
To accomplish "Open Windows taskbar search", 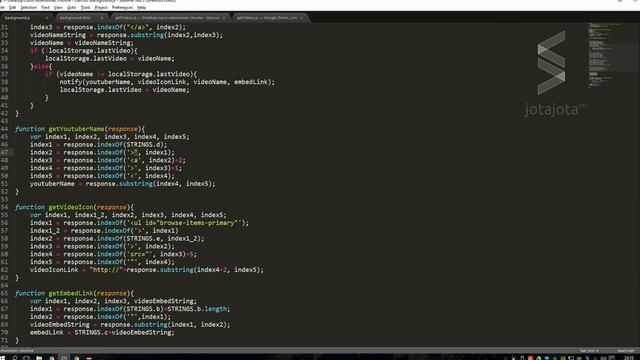I will pyautogui.click(x=15, y=358).
